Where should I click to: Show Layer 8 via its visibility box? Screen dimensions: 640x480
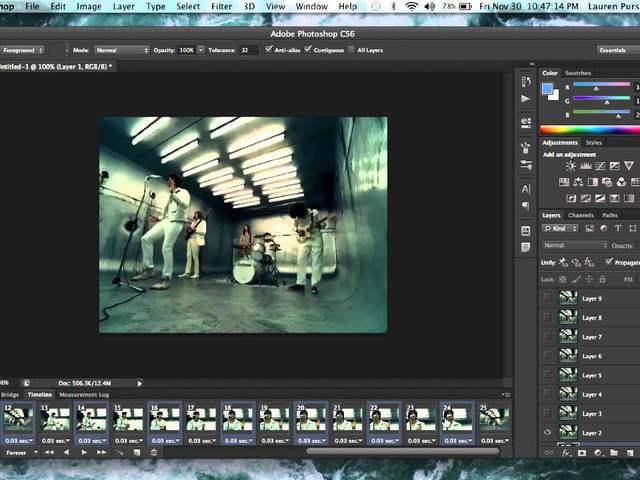[x=547, y=317]
